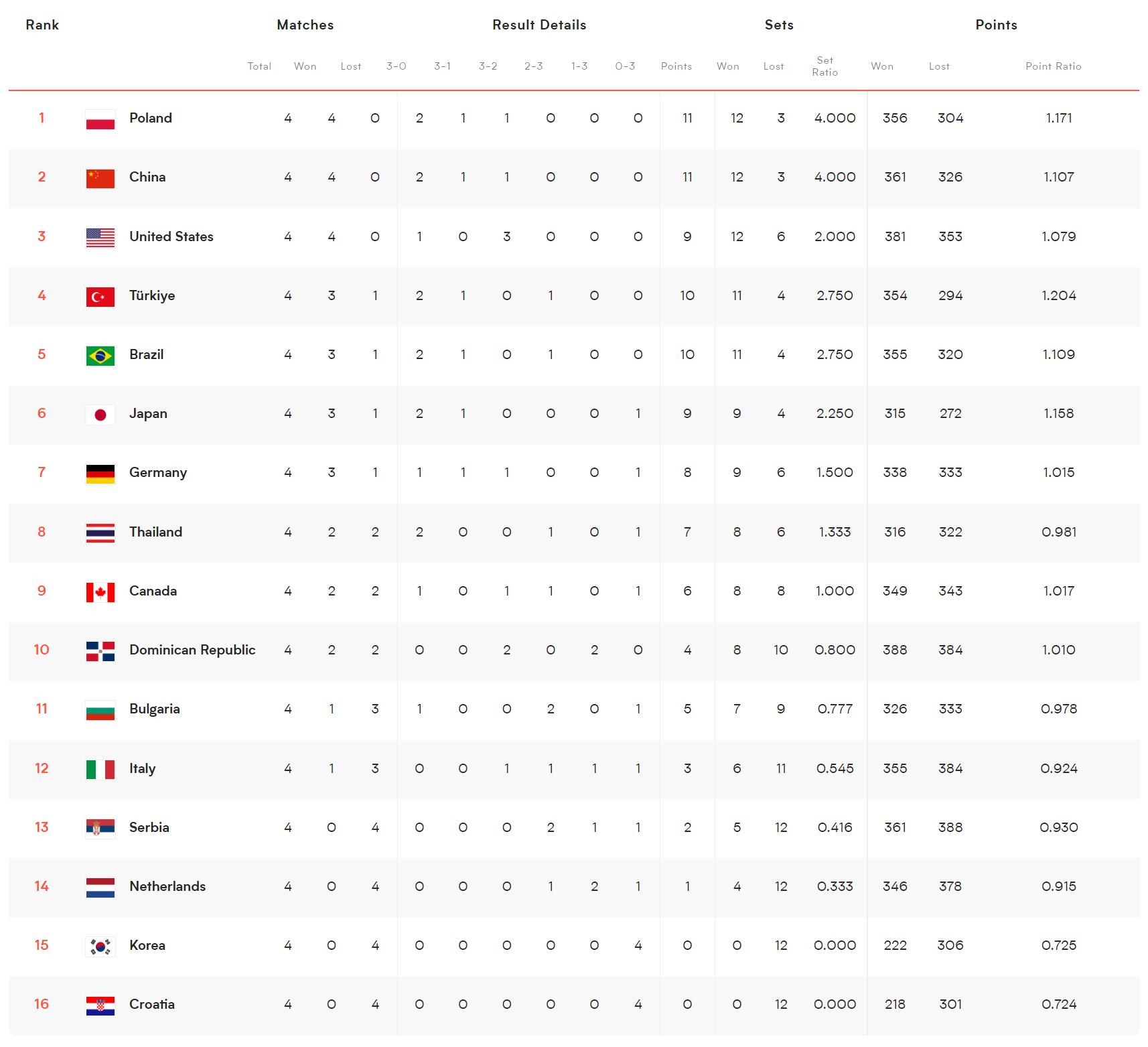Click the Brazil flag icon
The width and height of the screenshot is (1148, 1047).
pyautogui.click(x=100, y=355)
